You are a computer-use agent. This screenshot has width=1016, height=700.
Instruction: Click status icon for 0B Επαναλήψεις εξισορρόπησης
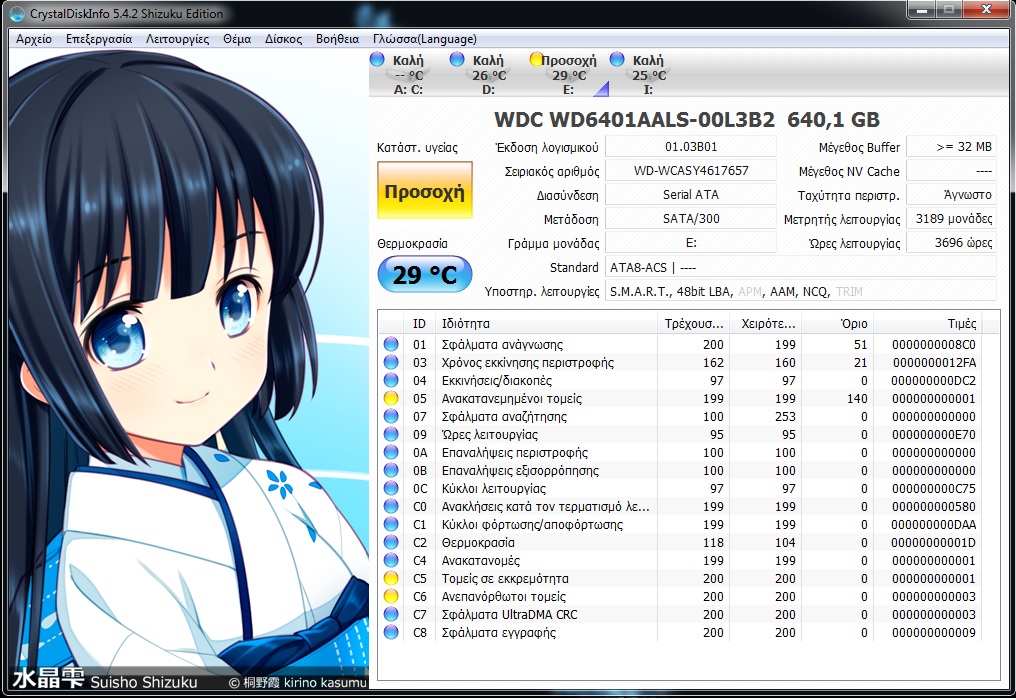click(x=391, y=470)
